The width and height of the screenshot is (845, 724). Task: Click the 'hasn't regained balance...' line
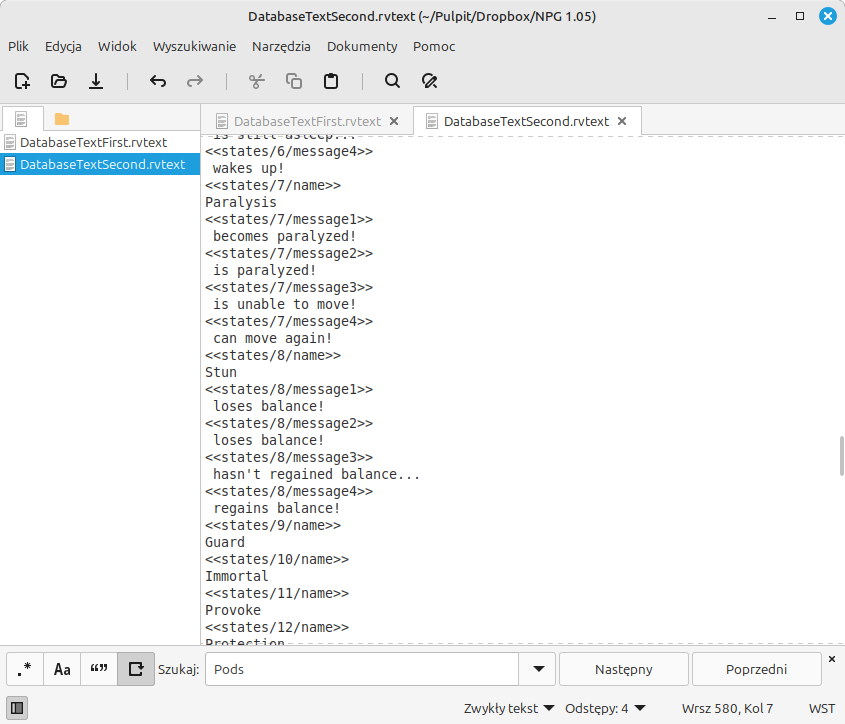316,474
